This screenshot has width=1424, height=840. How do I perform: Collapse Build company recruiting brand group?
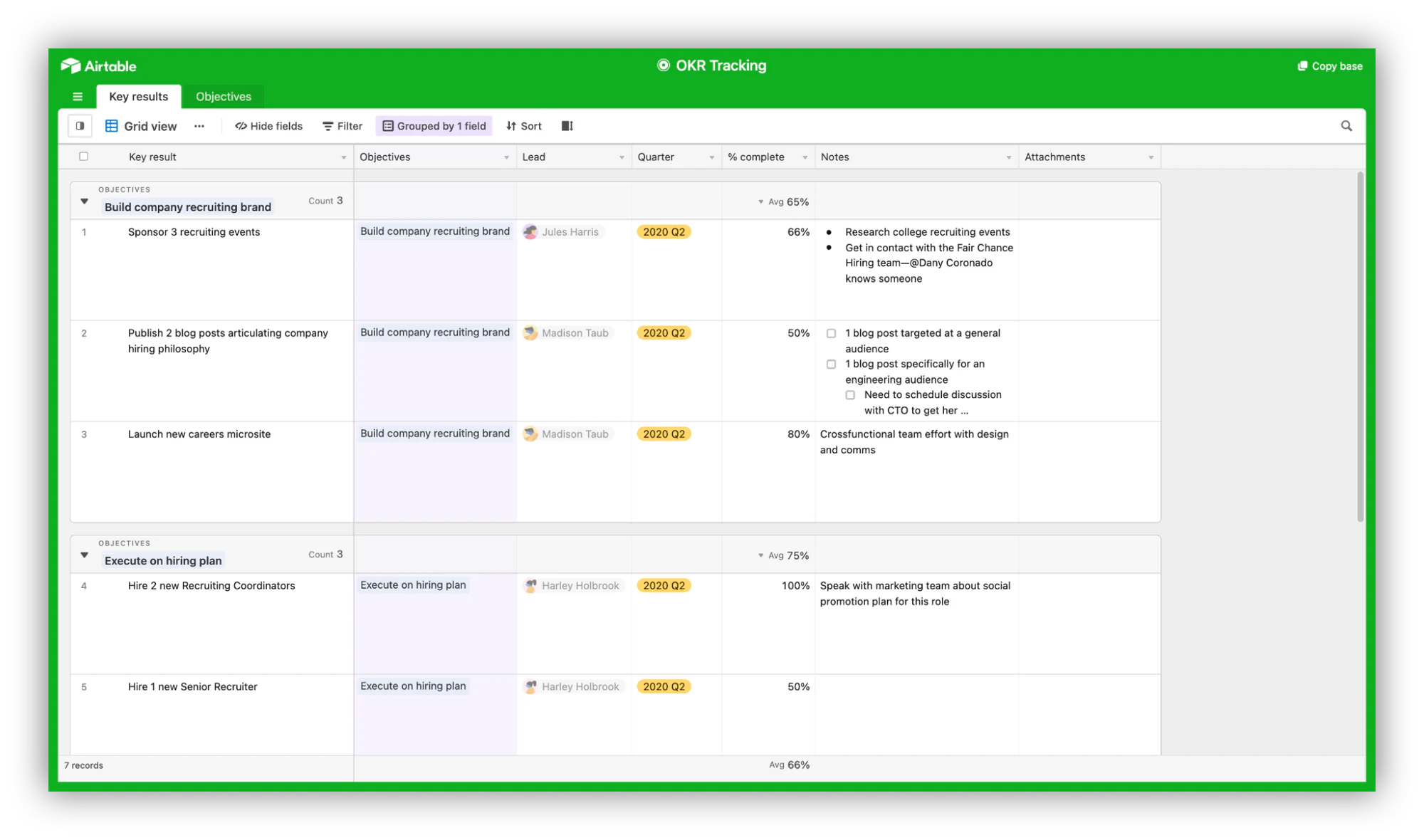85,201
